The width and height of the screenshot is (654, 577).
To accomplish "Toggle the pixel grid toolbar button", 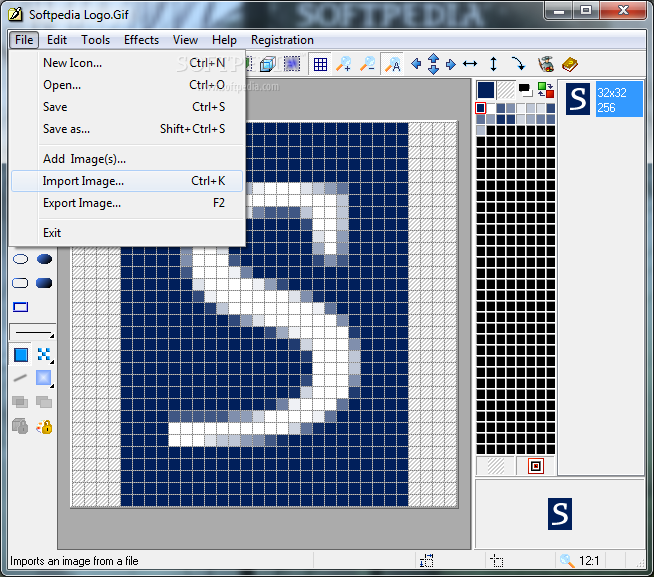I will tap(320, 64).
